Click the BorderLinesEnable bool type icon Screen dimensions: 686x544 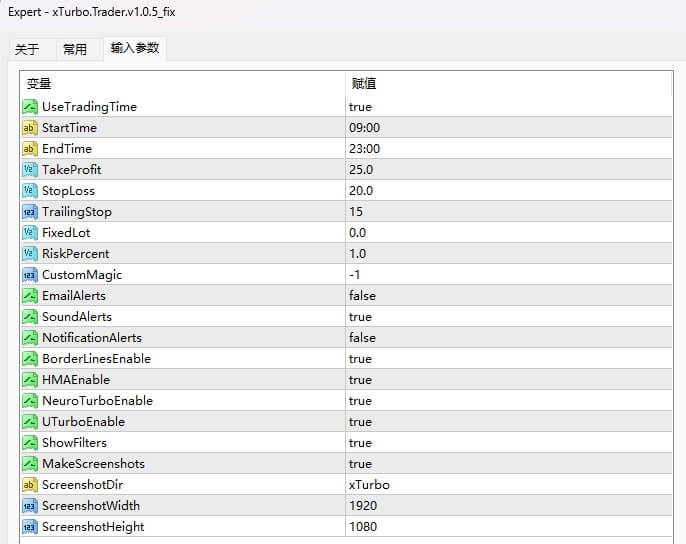tap(30, 359)
